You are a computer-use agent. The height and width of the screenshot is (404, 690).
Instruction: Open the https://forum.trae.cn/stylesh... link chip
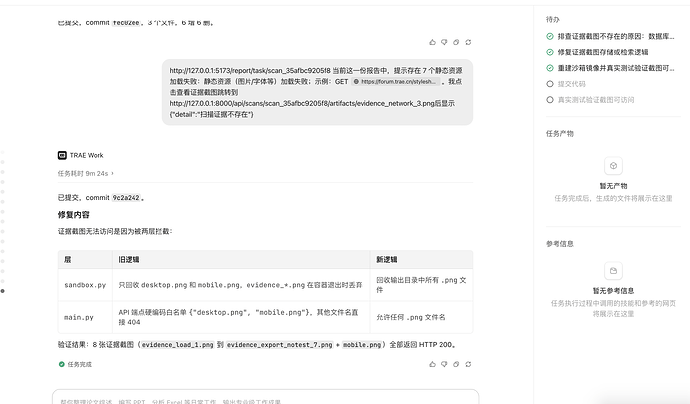[x=396, y=81]
